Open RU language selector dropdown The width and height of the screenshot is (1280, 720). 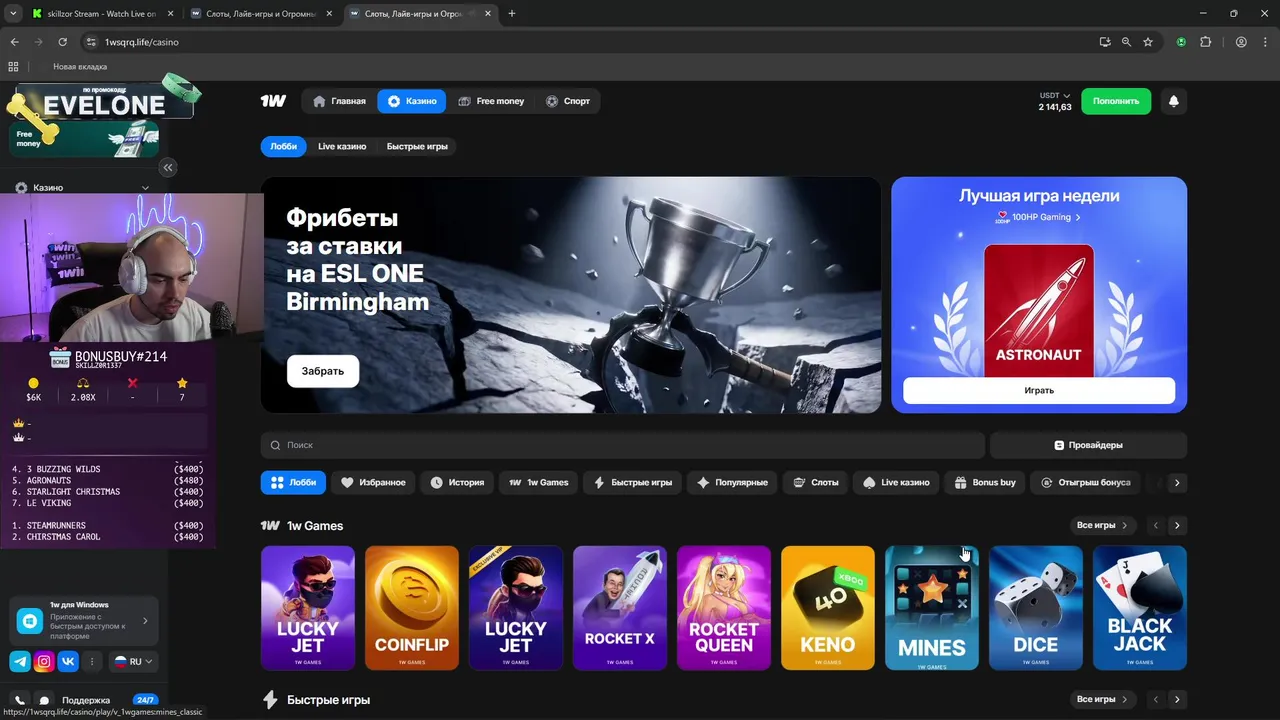pyautogui.click(x=134, y=661)
